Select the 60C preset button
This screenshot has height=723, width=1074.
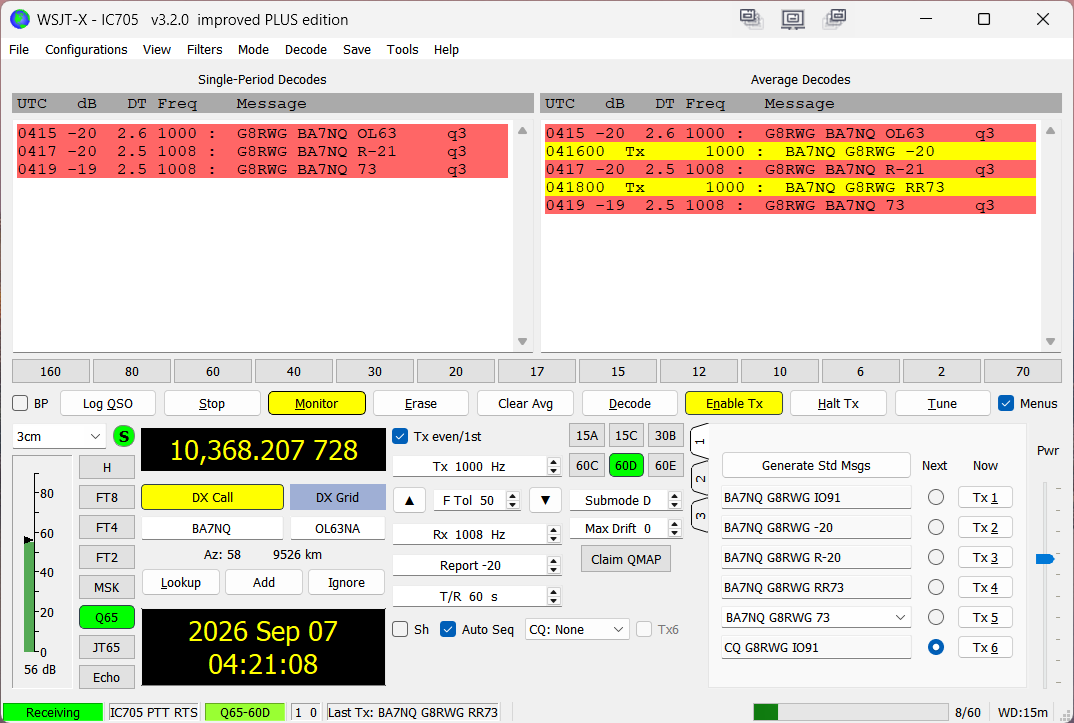587,466
